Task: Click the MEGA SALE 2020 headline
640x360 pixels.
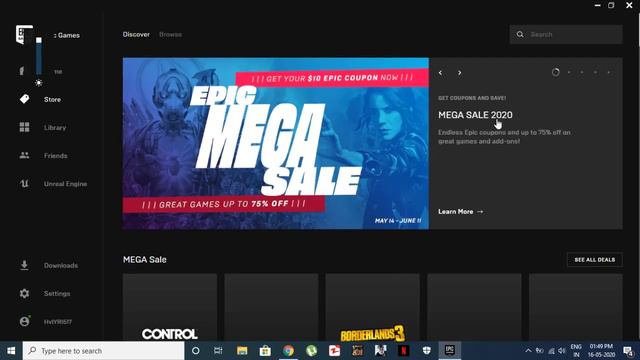Action: point(475,115)
